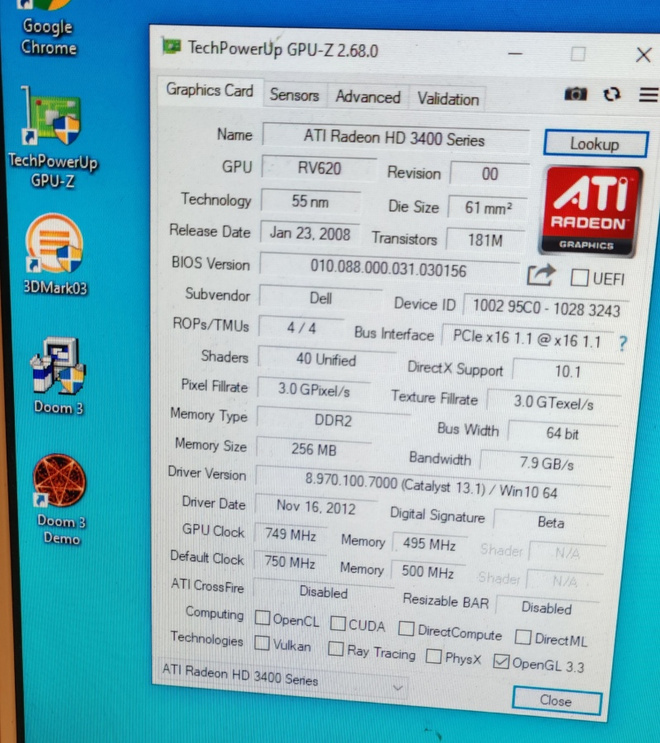Viewport: 660px width, 743px height.
Task: Toggle the Vulkan checkbox
Action: 262,643
